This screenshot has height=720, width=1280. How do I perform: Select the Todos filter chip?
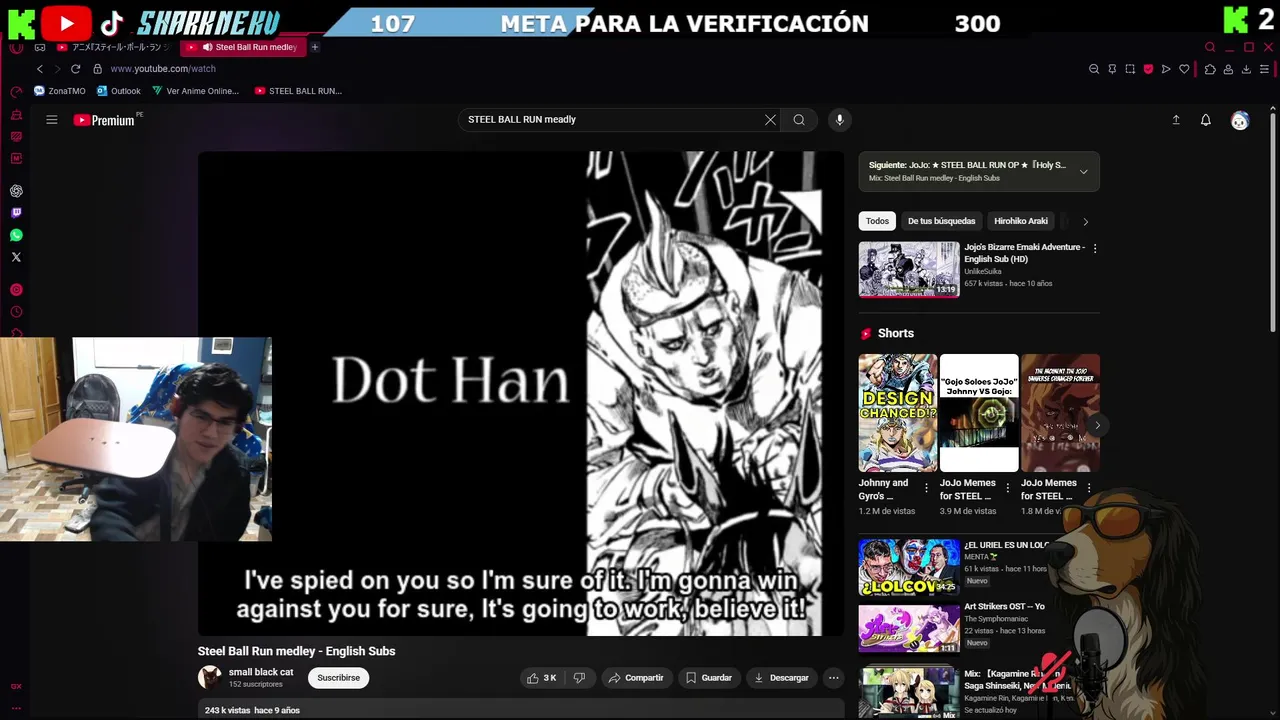click(x=877, y=221)
